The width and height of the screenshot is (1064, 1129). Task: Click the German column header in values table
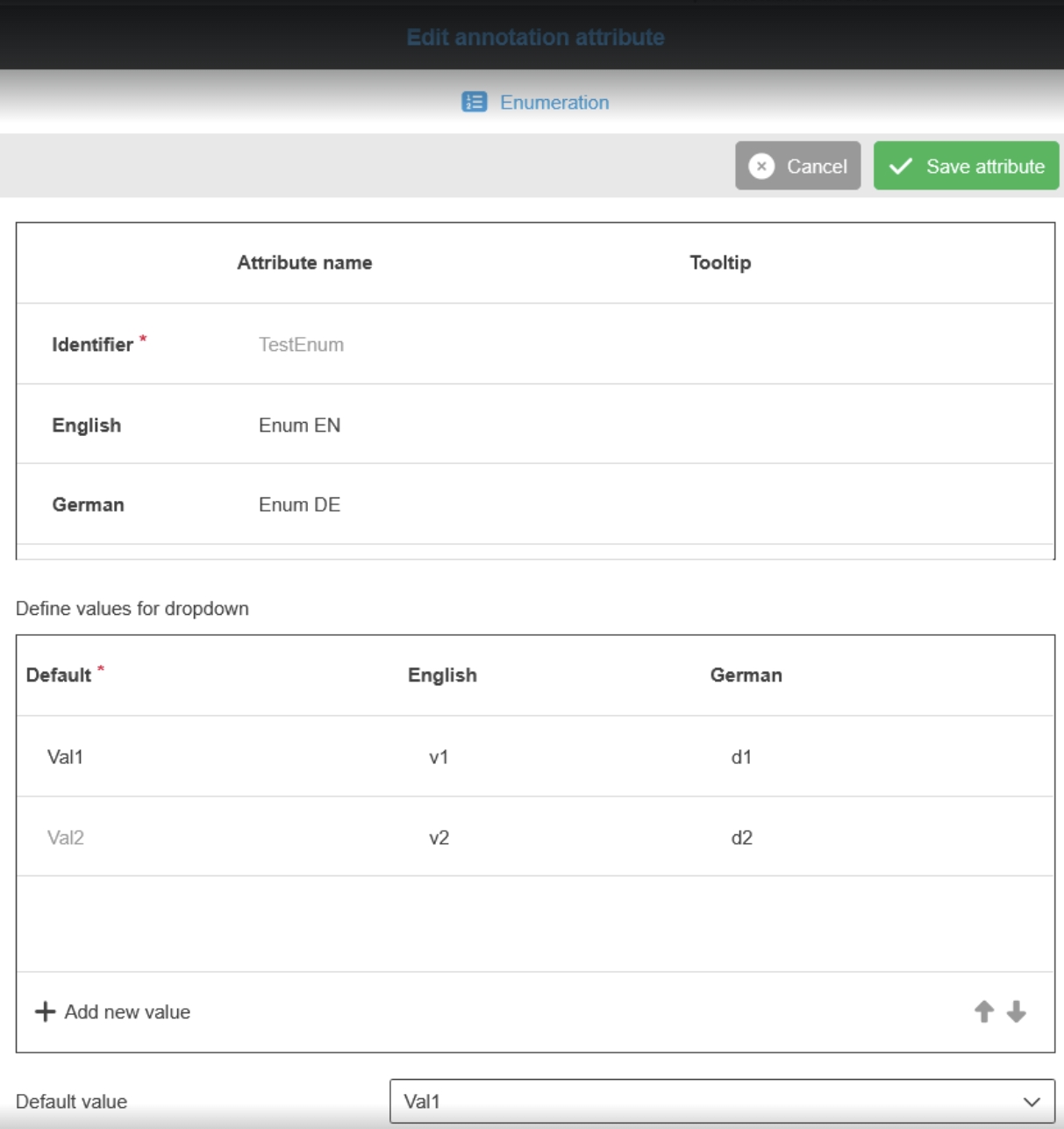746,675
